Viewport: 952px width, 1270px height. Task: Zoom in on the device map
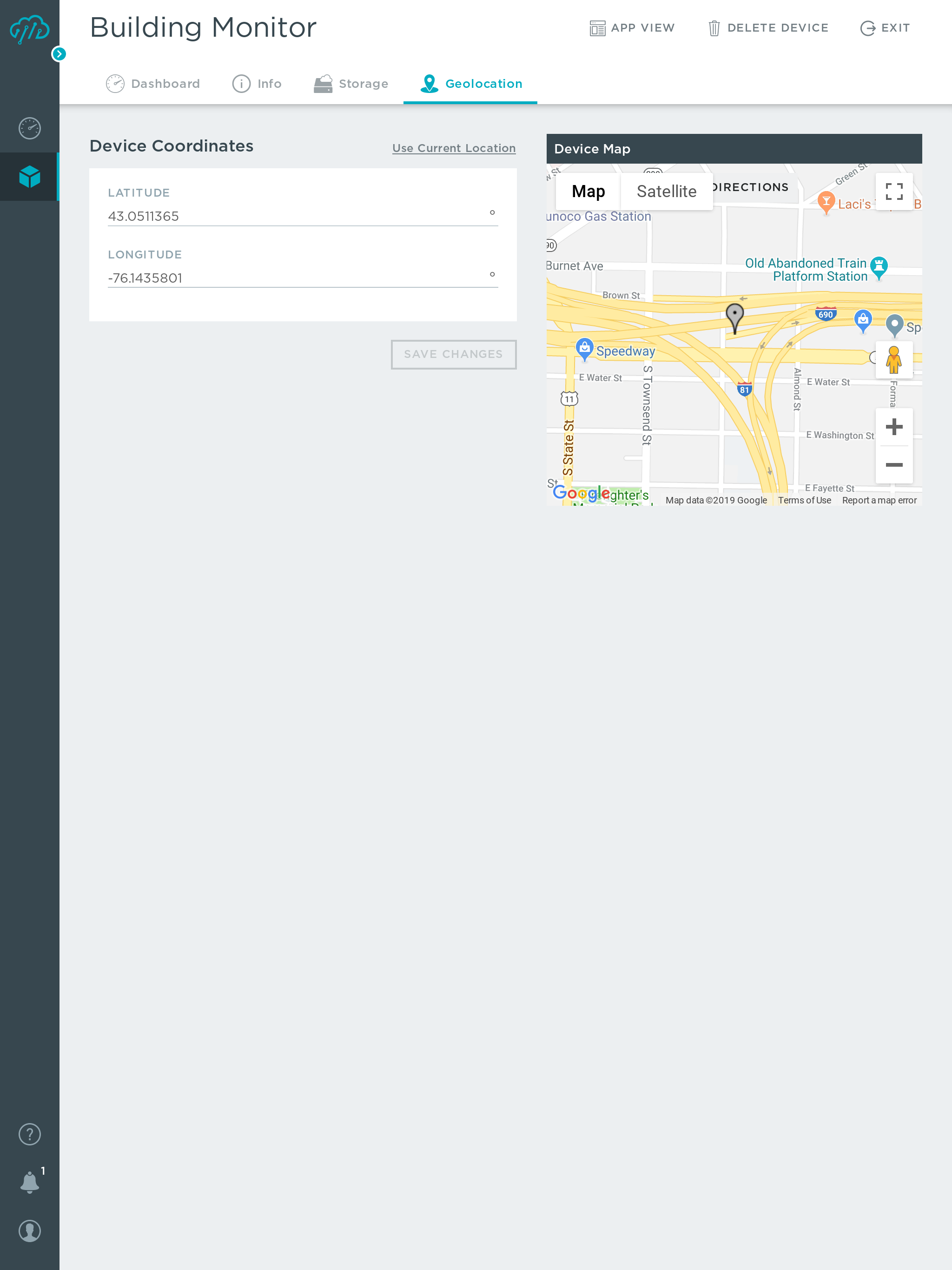[893, 427]
